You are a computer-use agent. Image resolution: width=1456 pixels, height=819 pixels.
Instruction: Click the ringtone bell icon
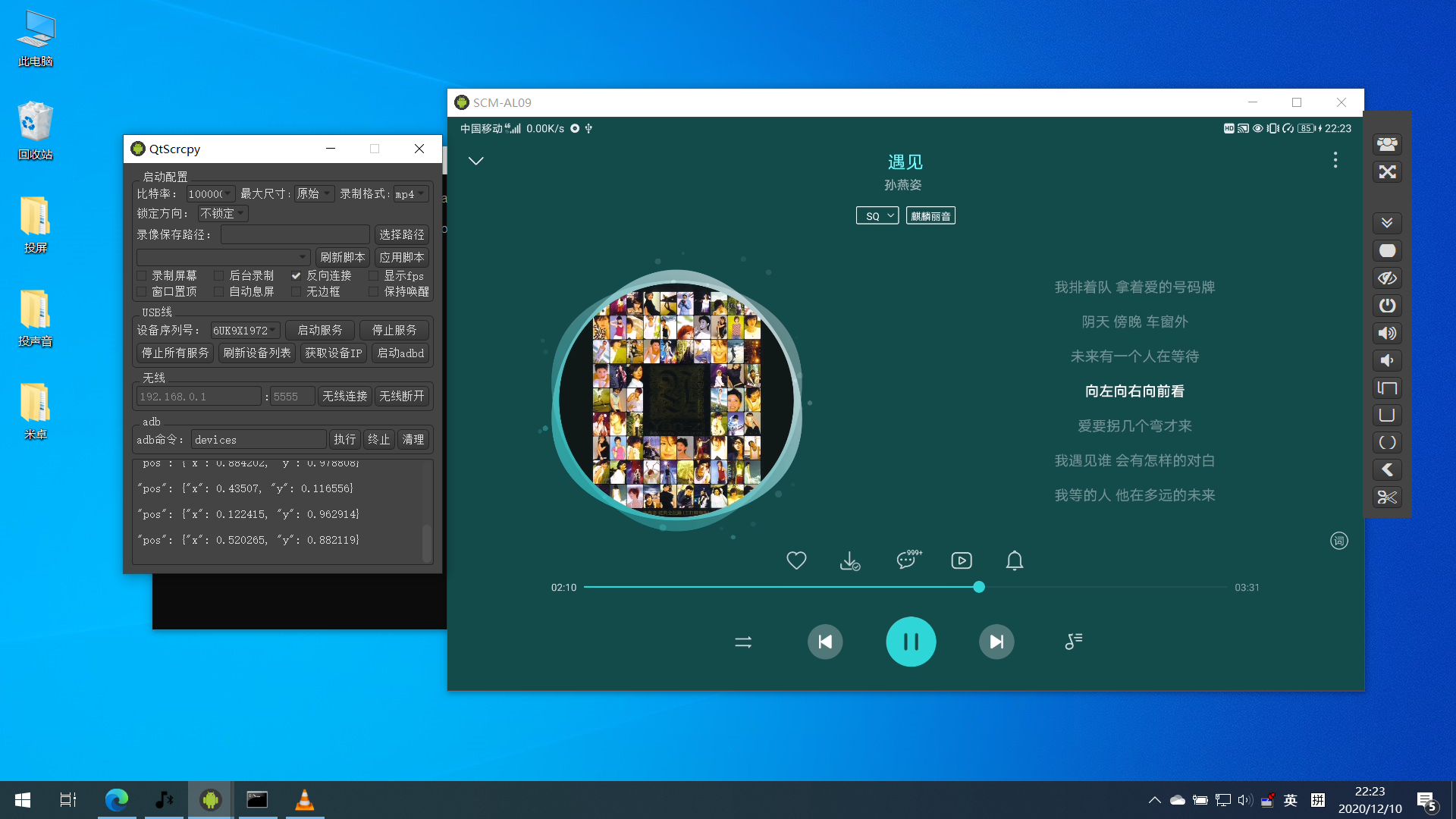click(x=1015, y=560)
